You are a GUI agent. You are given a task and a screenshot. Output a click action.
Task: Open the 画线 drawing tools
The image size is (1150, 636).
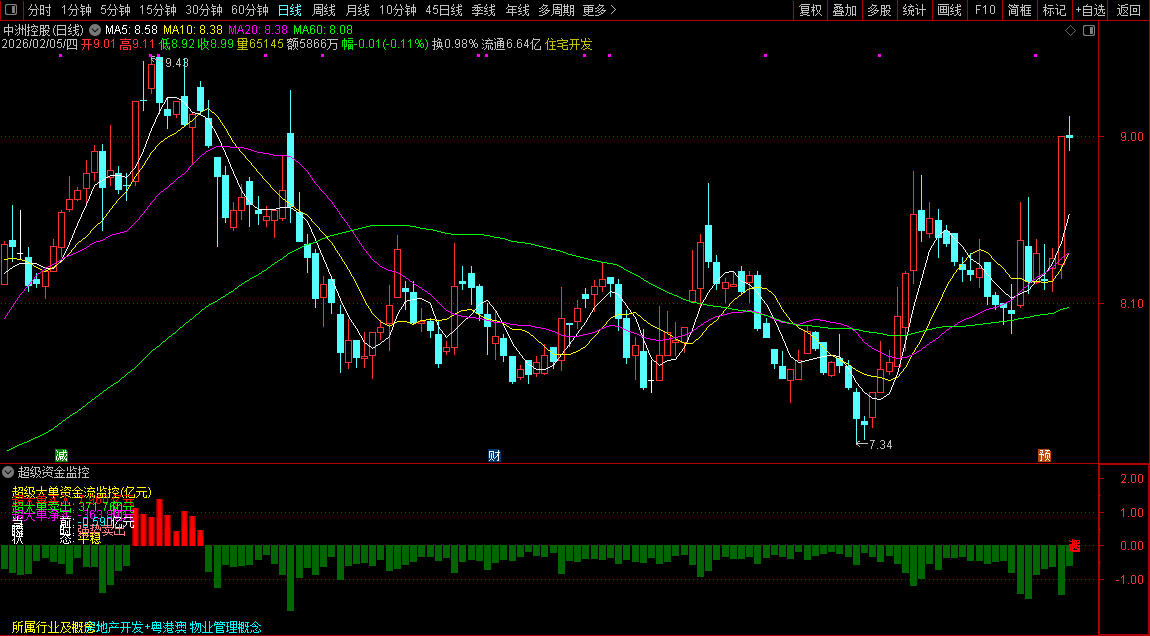pos(948,10)
